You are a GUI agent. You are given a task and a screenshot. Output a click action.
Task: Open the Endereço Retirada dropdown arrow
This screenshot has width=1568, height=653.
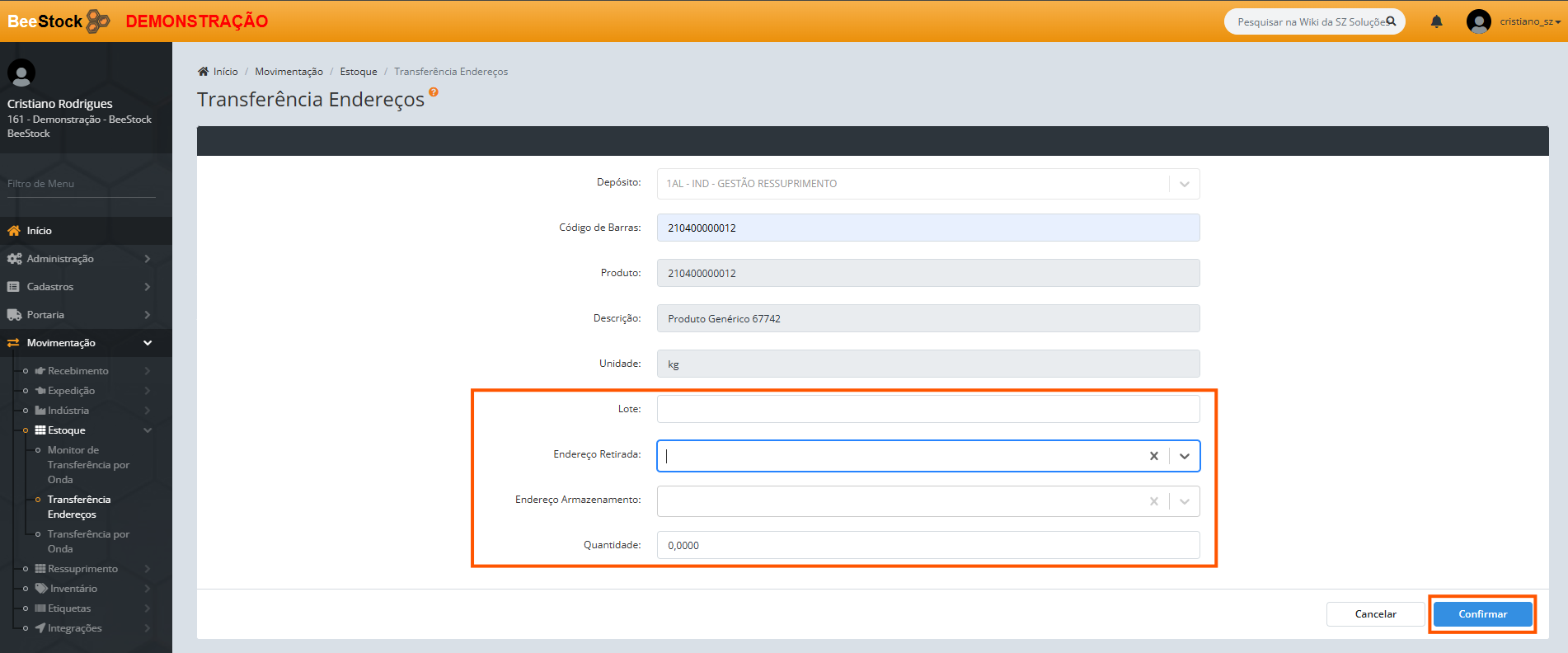1185,456
